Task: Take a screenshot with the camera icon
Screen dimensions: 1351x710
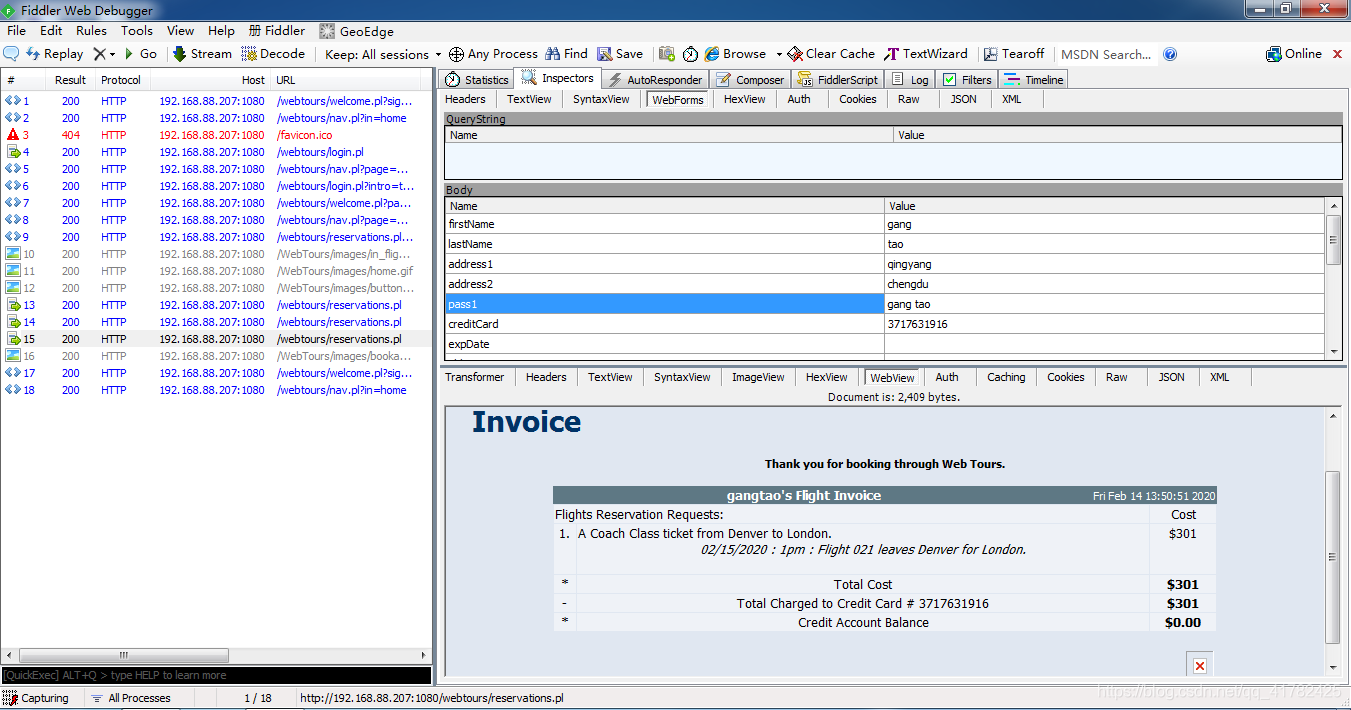Action: (x=666, y=54)
